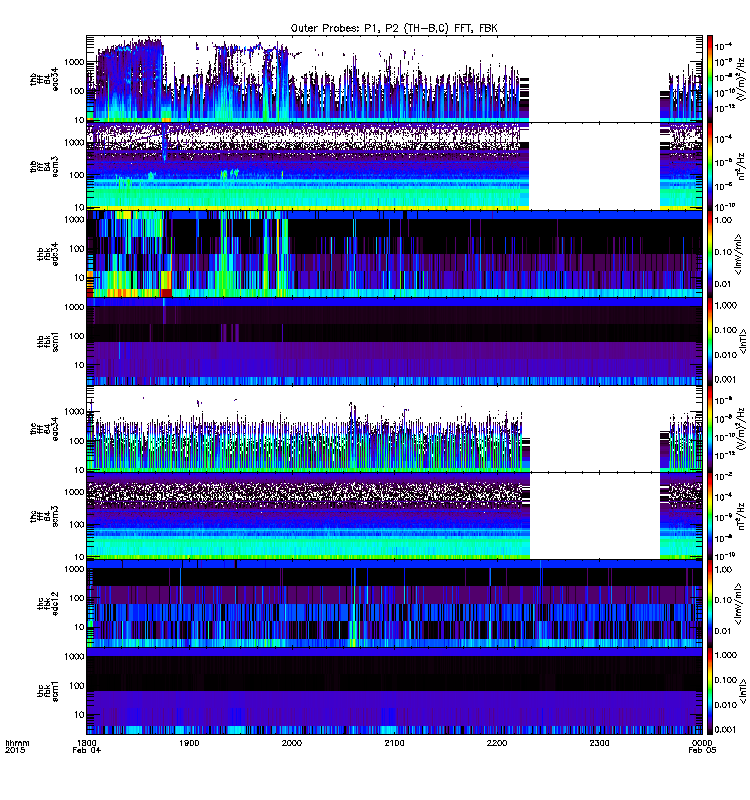This screenshot has width=750, height=800.
Task: Click the '<|nT|>' unit label of the thc fbk scm1 panel
Action: tap(743, 691)
